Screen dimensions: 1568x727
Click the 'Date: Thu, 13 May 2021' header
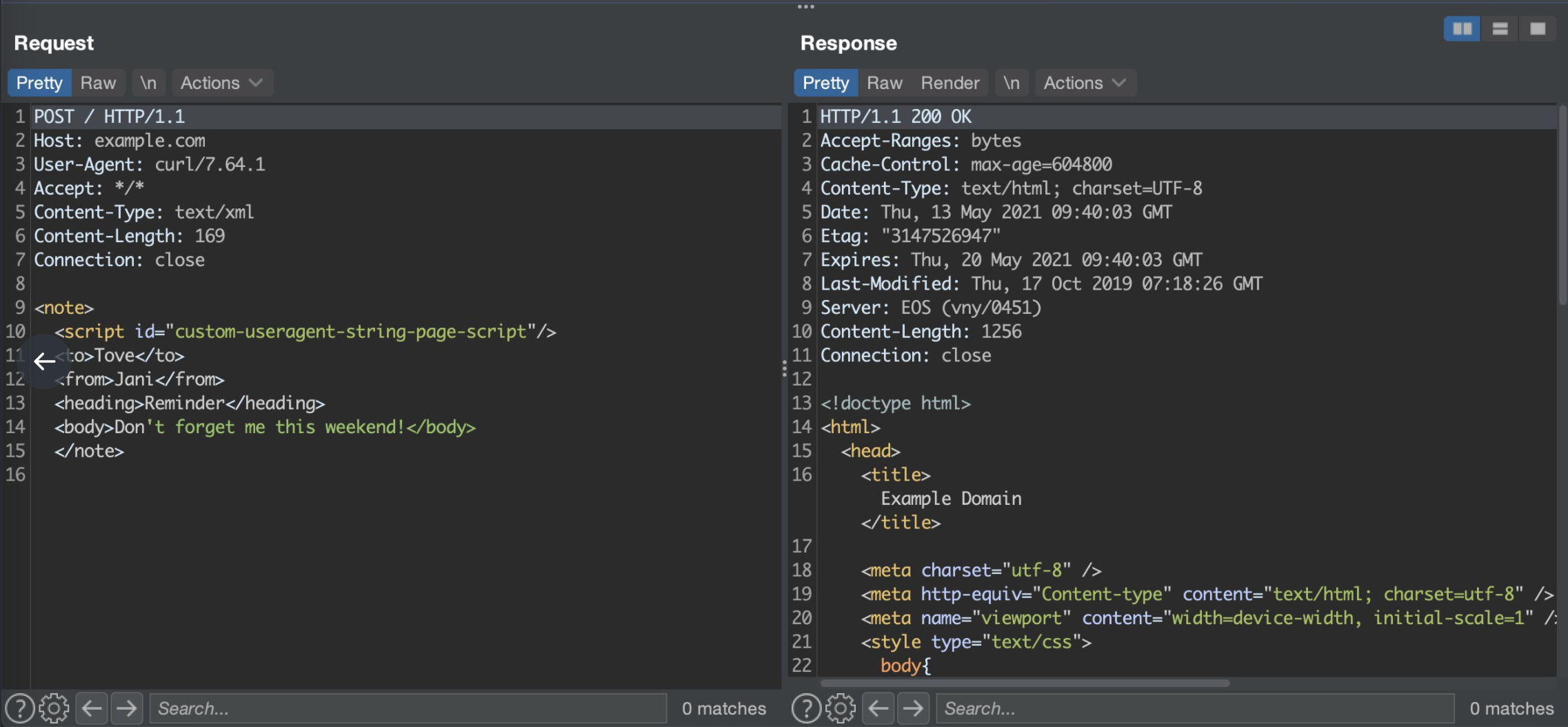pyautogui.click(x=996, y=212)
